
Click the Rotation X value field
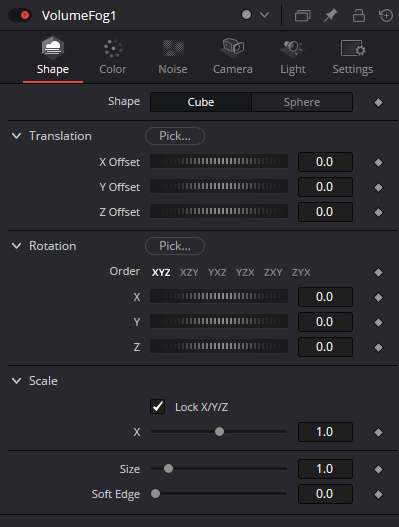pyautogui.click(x=325, y=297)
